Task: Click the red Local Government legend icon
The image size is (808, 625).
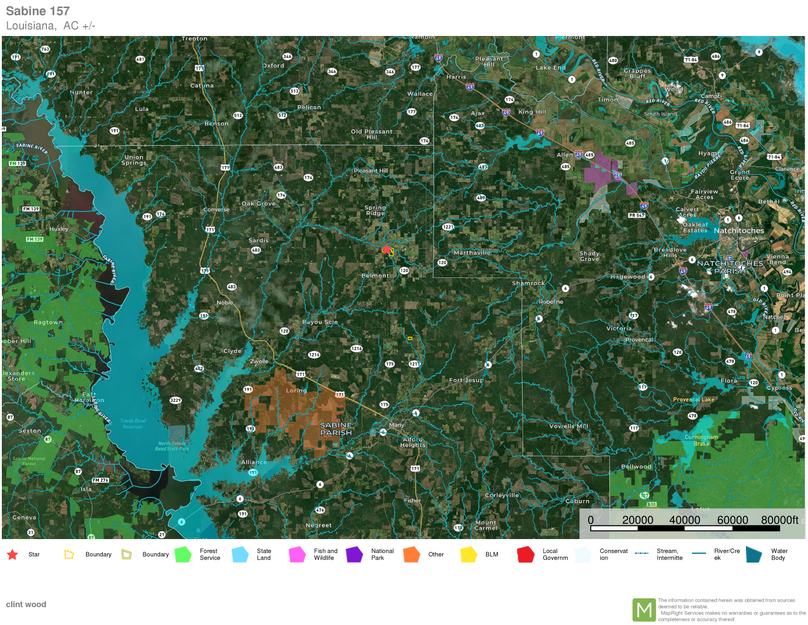Action: [525, 554]
